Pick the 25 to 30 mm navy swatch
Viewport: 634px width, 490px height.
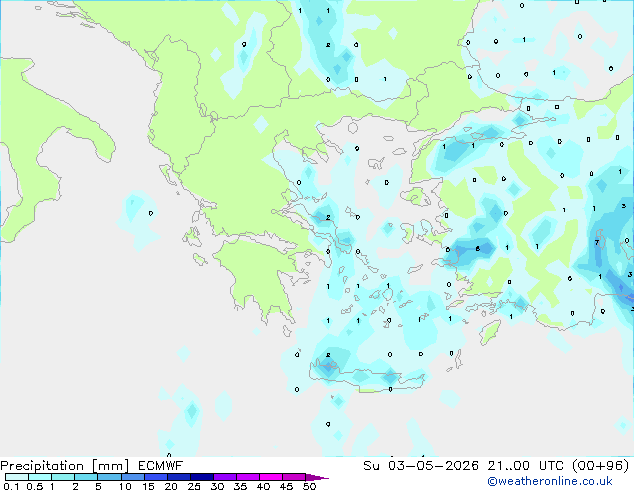point(202,477)
